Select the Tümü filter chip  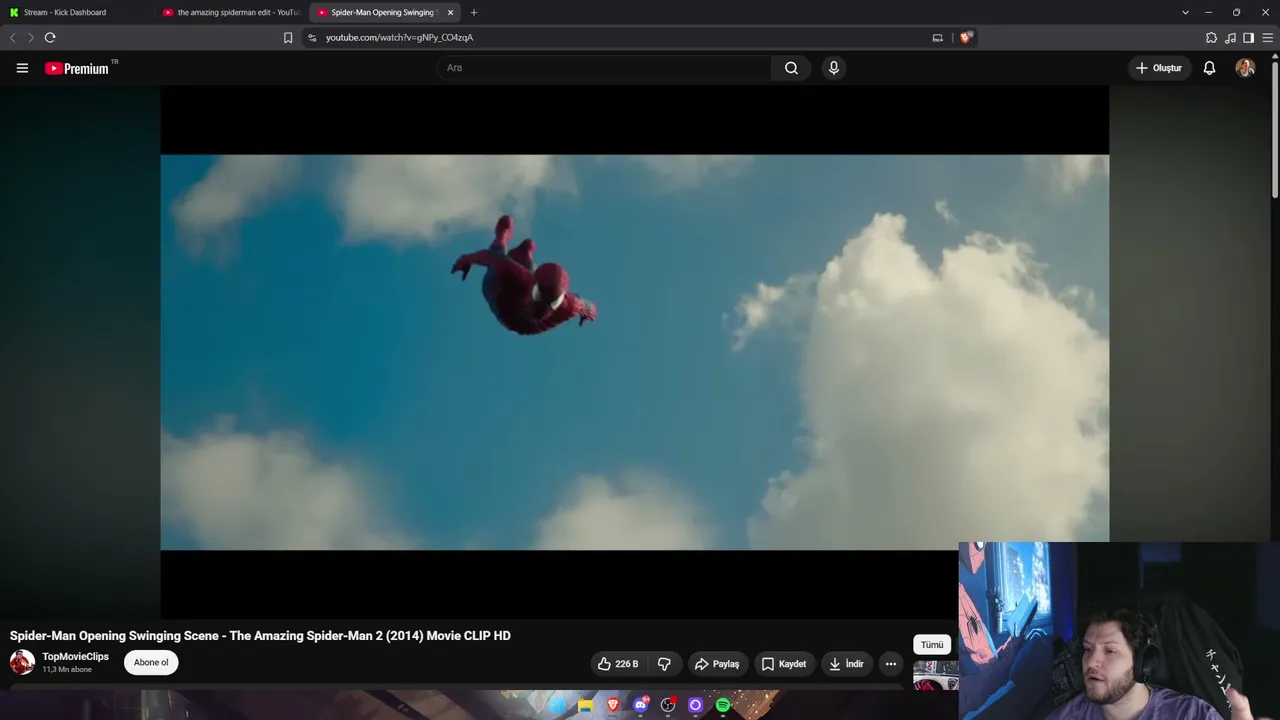coord(932,645)
